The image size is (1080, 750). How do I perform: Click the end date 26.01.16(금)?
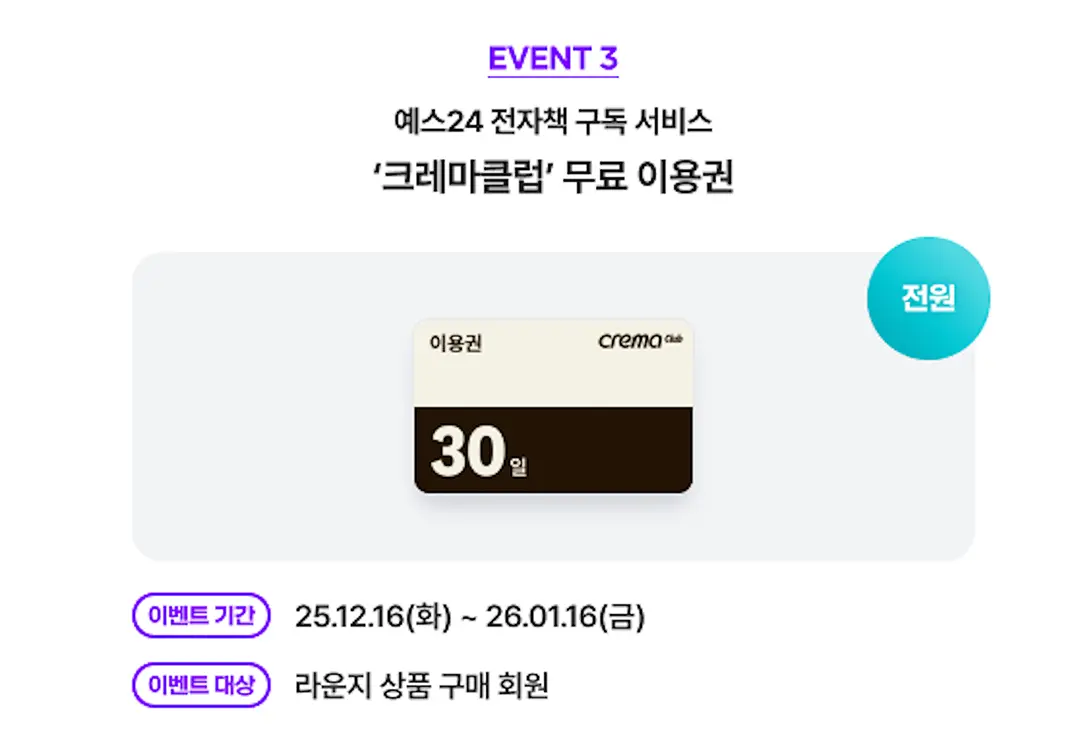[565, 617]
